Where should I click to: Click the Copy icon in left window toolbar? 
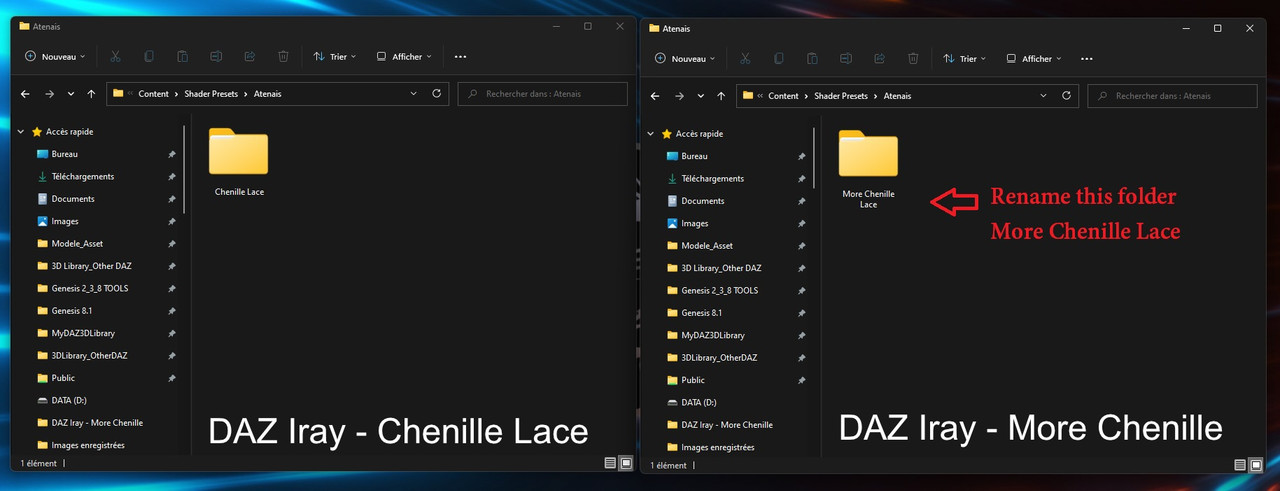pos(149,57)
